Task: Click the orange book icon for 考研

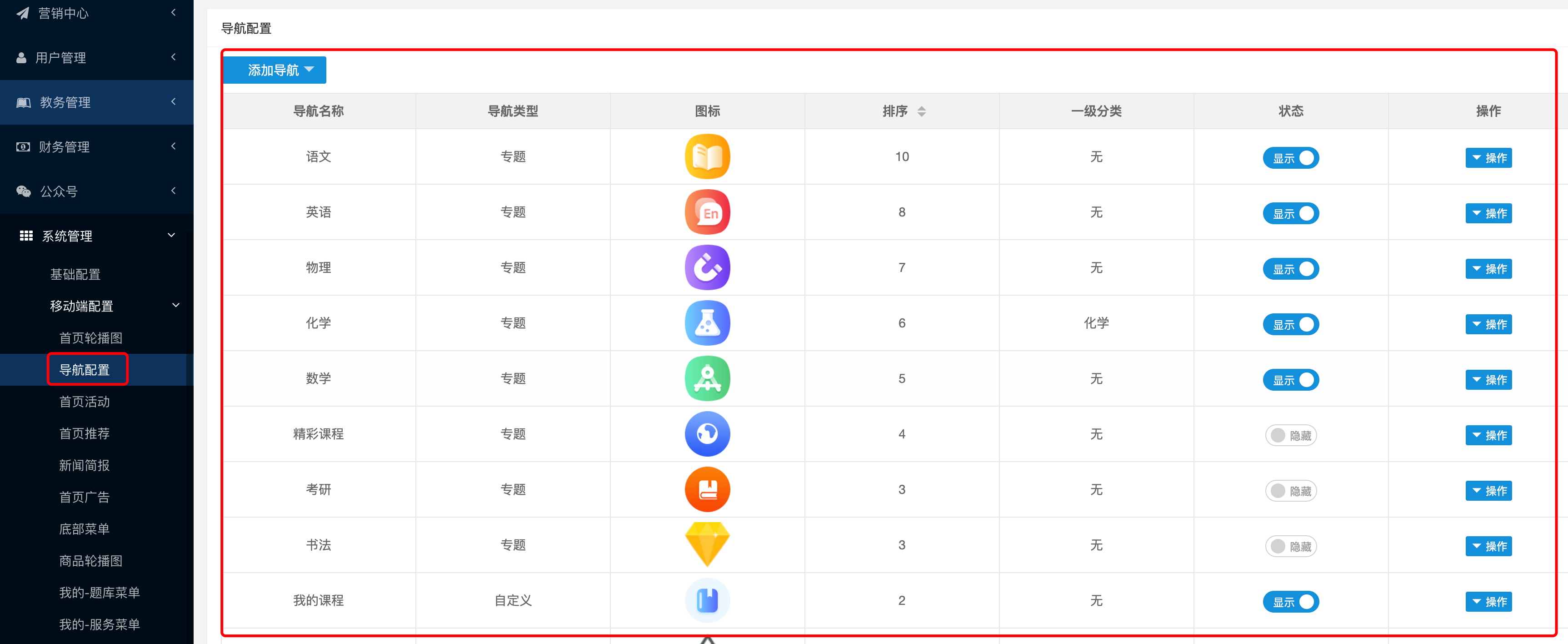Action: (707, 489)
